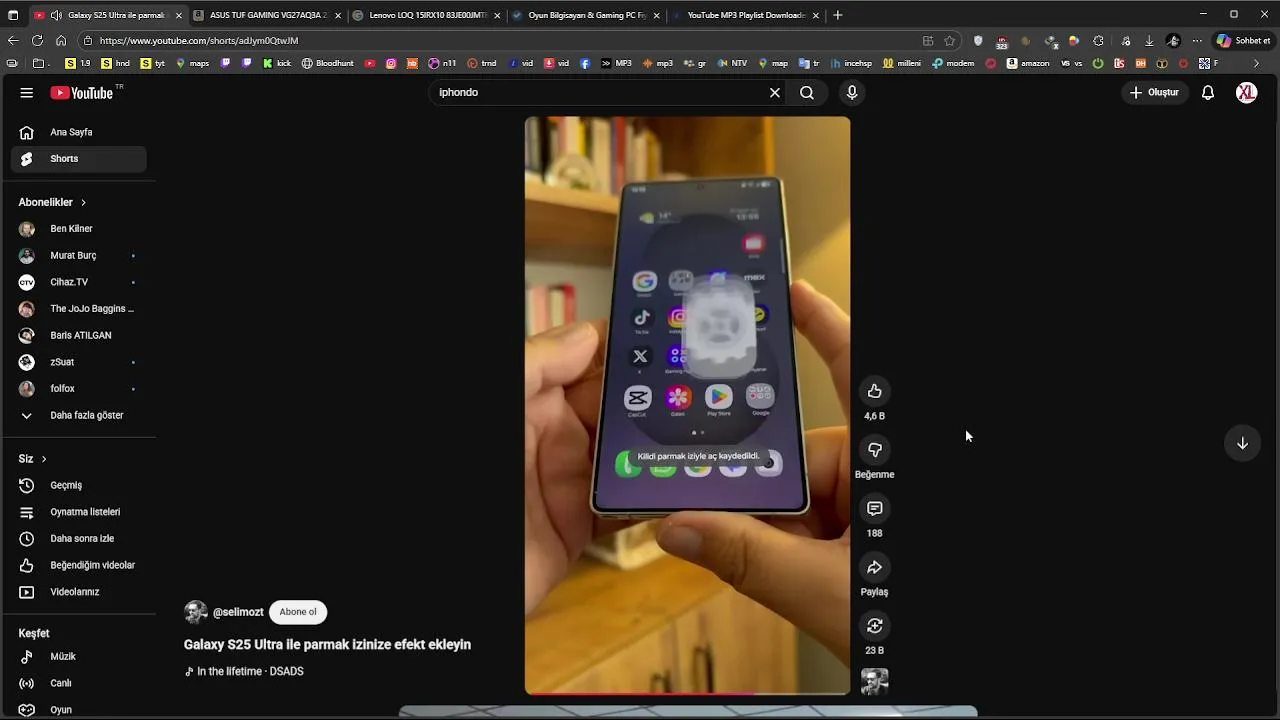The width and height of the screenshot is (1280, 720).
Task: Mute the Galaxy S25 Ultra tab audio
Action: pyautogui.click(x=57, y=15)
